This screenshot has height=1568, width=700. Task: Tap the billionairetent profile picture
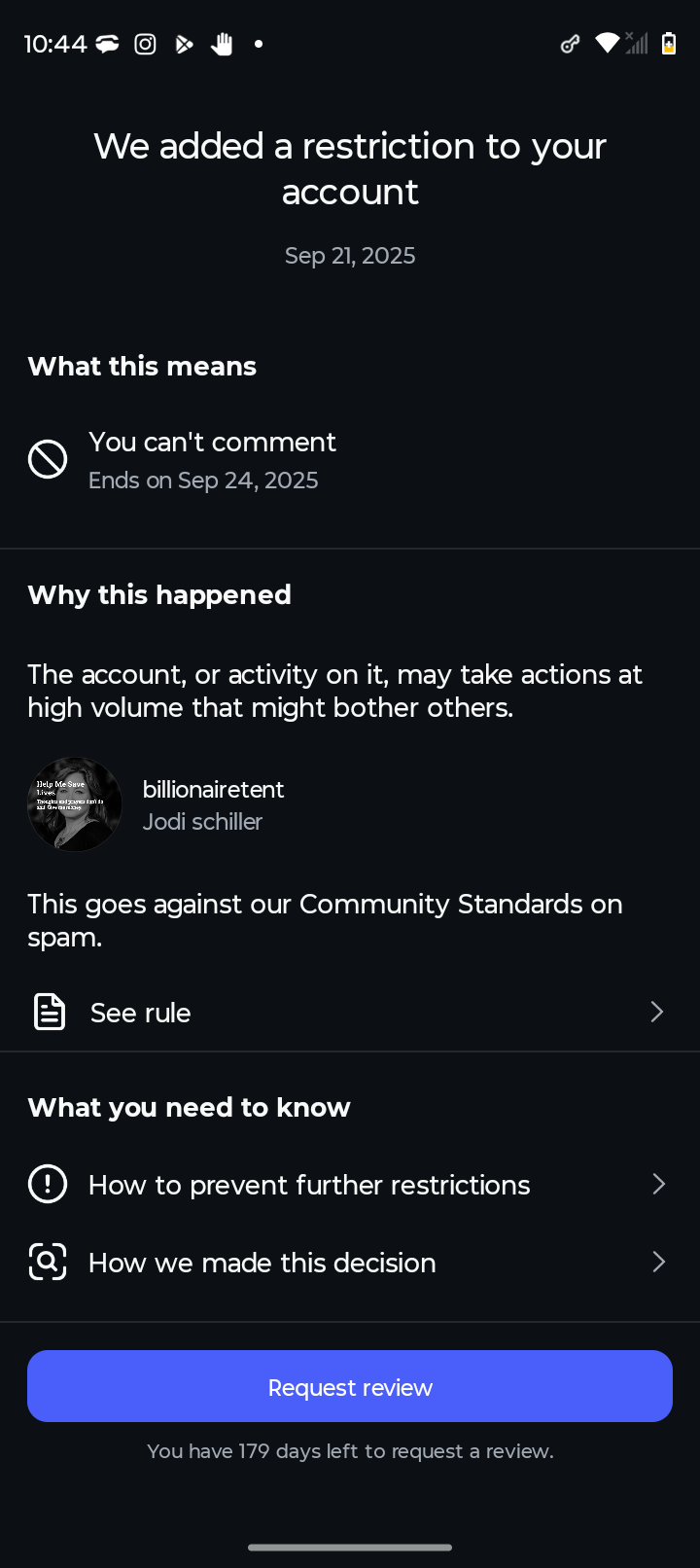[75, 804]
